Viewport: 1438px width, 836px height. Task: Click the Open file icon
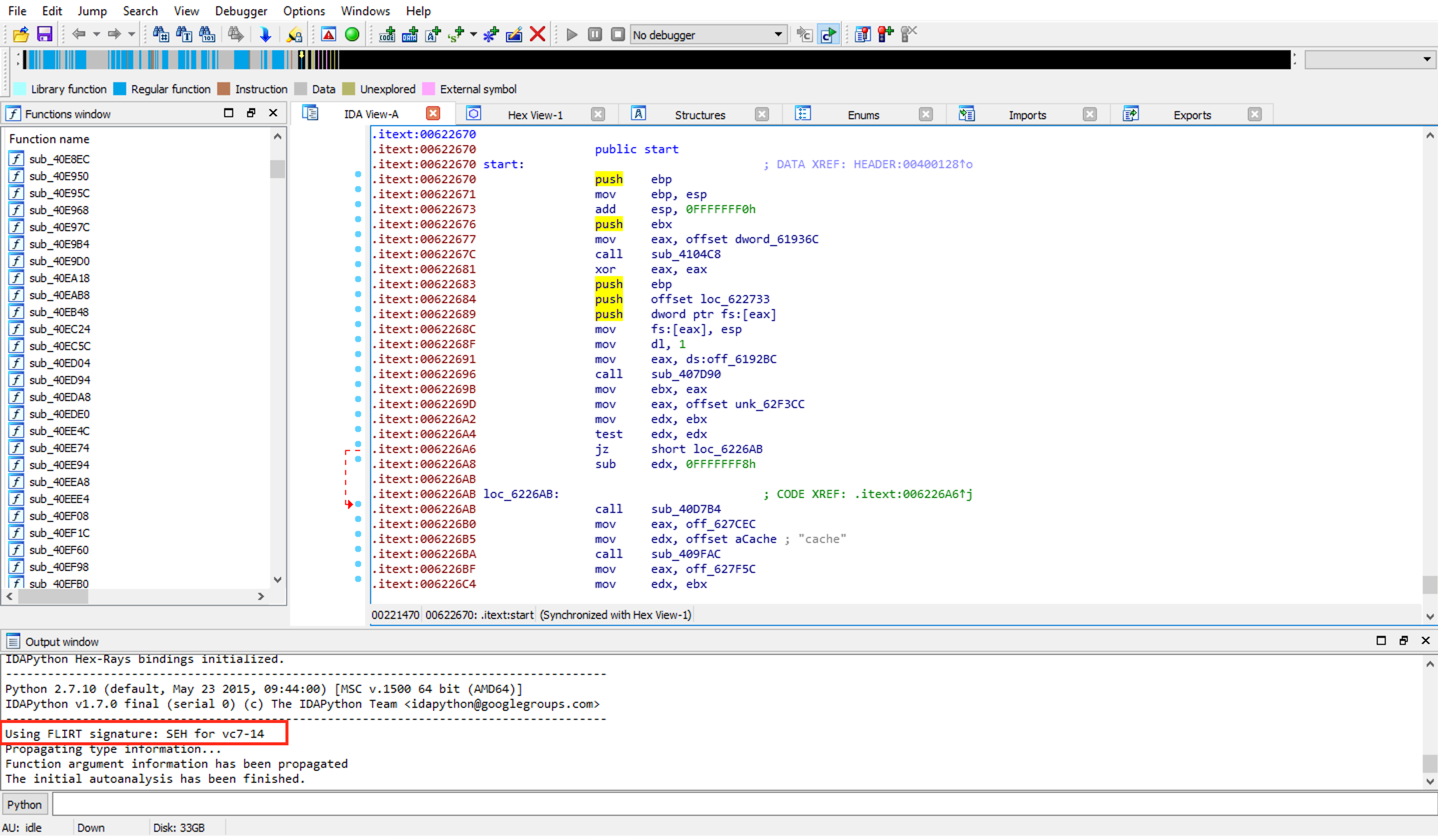20,35
